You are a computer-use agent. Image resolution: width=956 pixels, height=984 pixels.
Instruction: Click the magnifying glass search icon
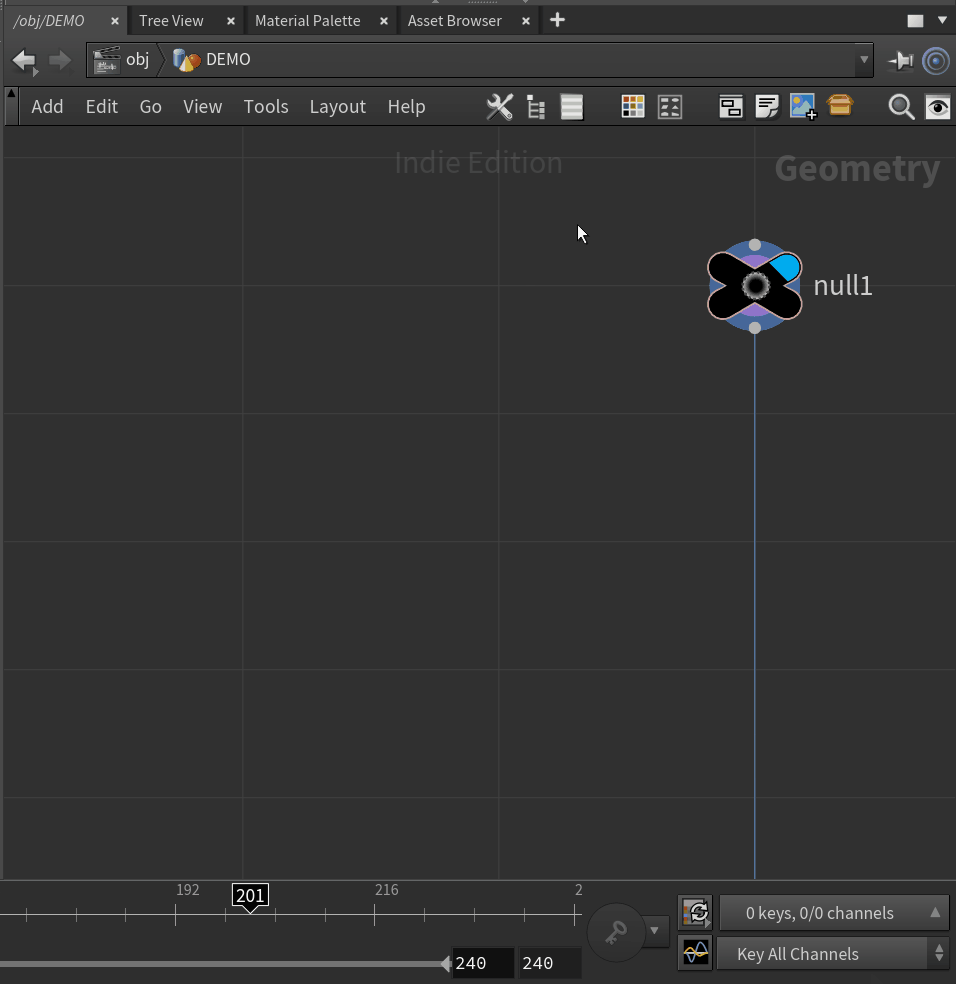tap(900, 106)
